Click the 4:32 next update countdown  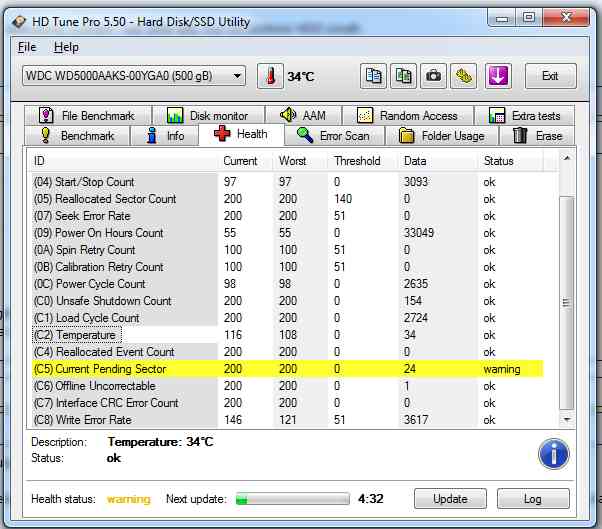coord(371,499)
